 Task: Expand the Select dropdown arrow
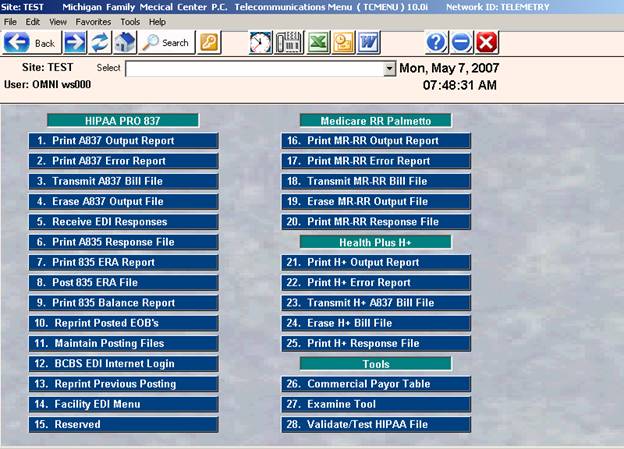[390, 69]
